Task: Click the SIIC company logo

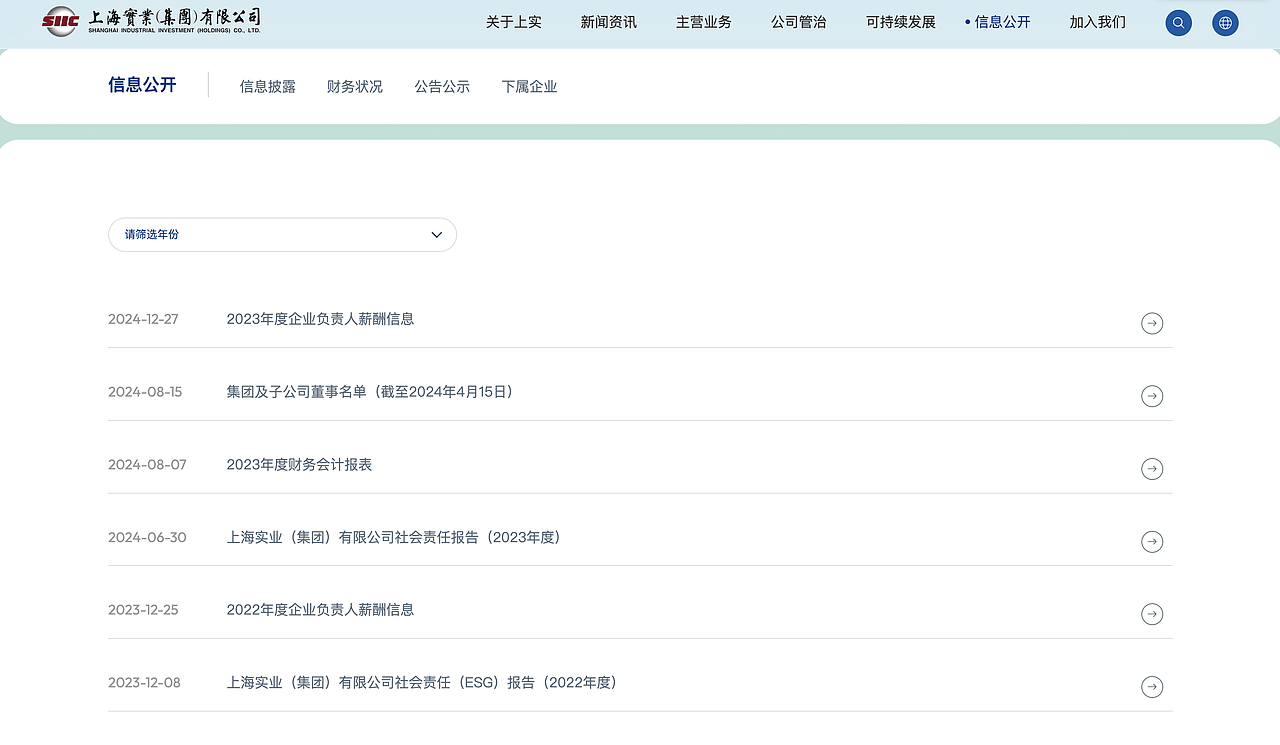Action: (148, 21)
